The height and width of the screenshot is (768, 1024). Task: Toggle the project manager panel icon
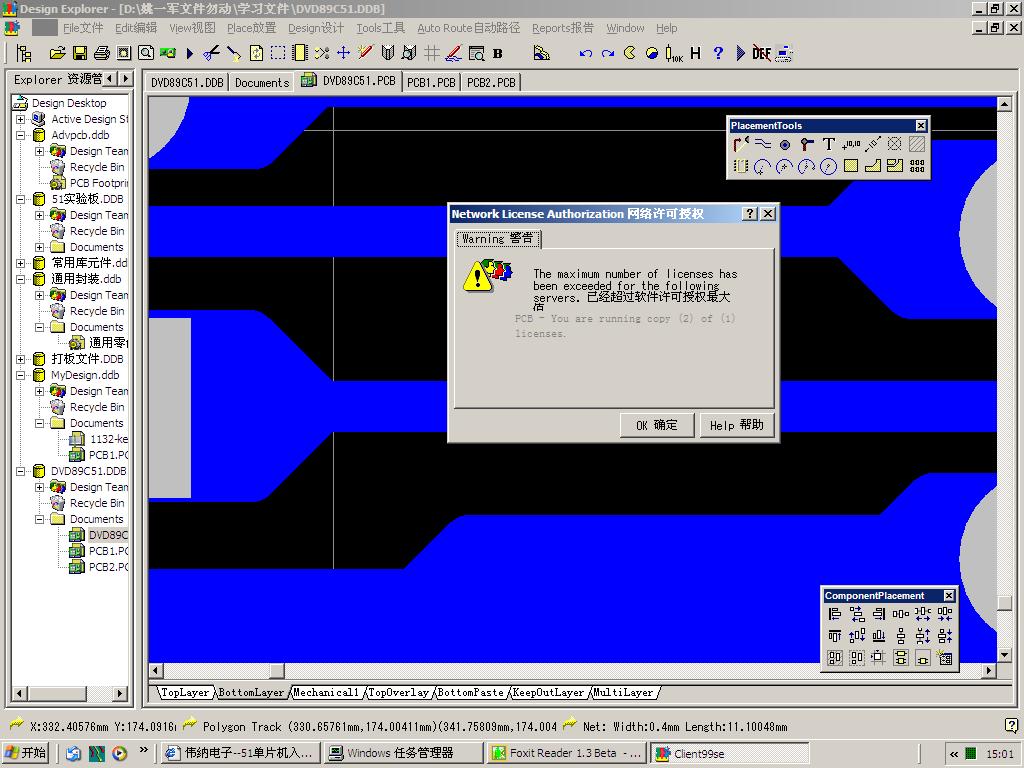point(24,54)
